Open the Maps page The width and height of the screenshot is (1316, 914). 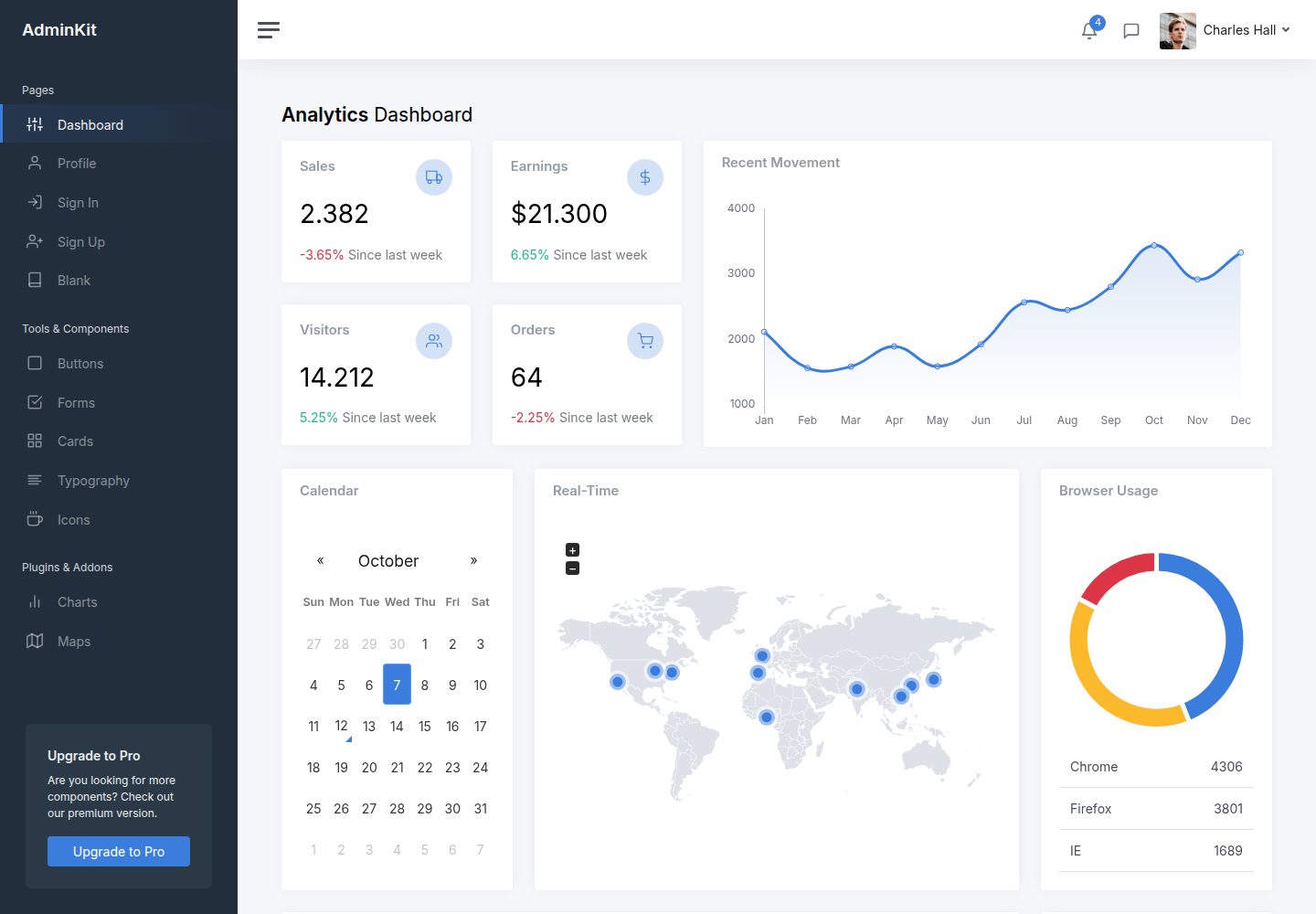(119, 641)
